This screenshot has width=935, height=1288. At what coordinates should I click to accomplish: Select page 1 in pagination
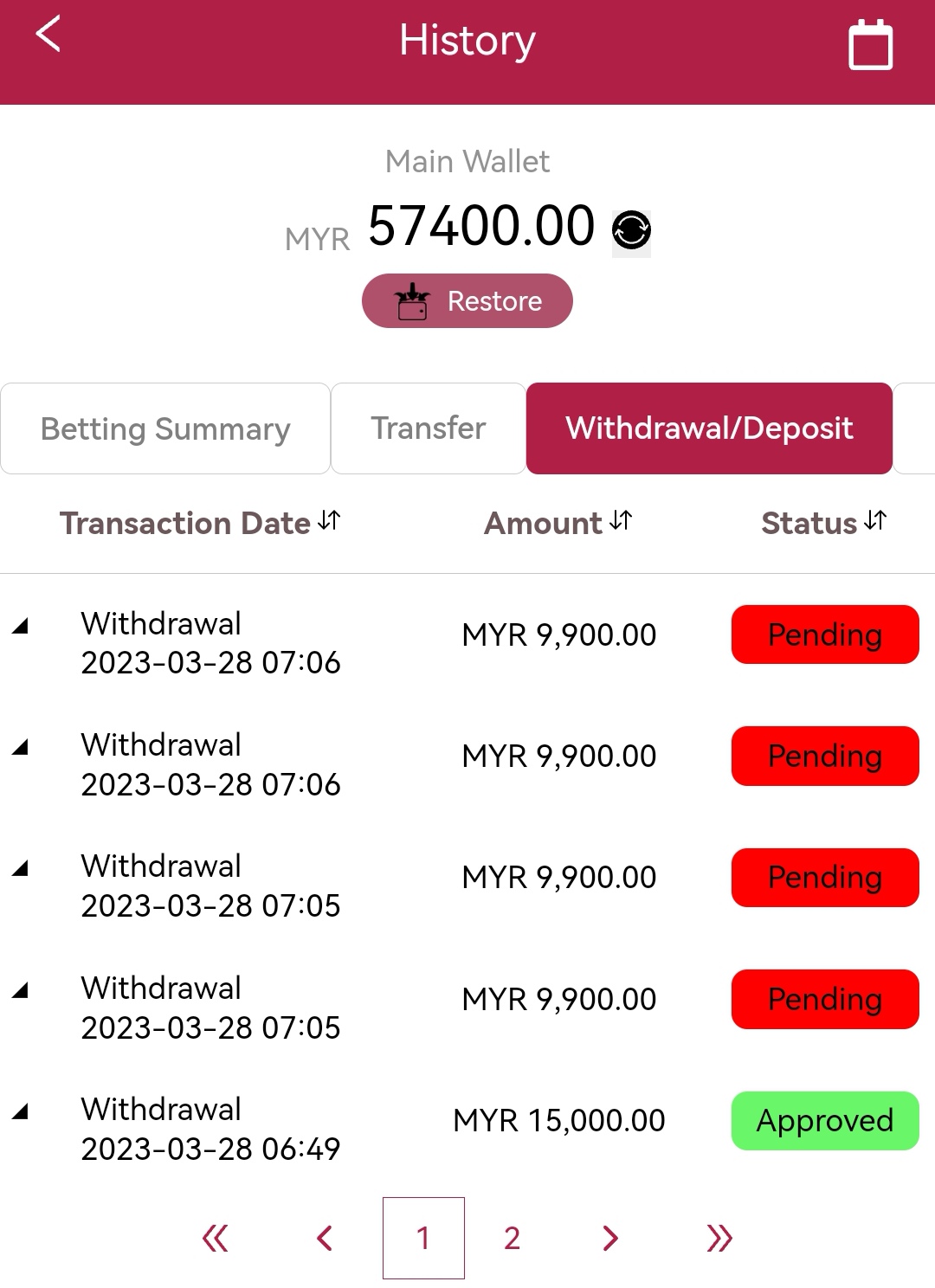[x=423, y=1239]
